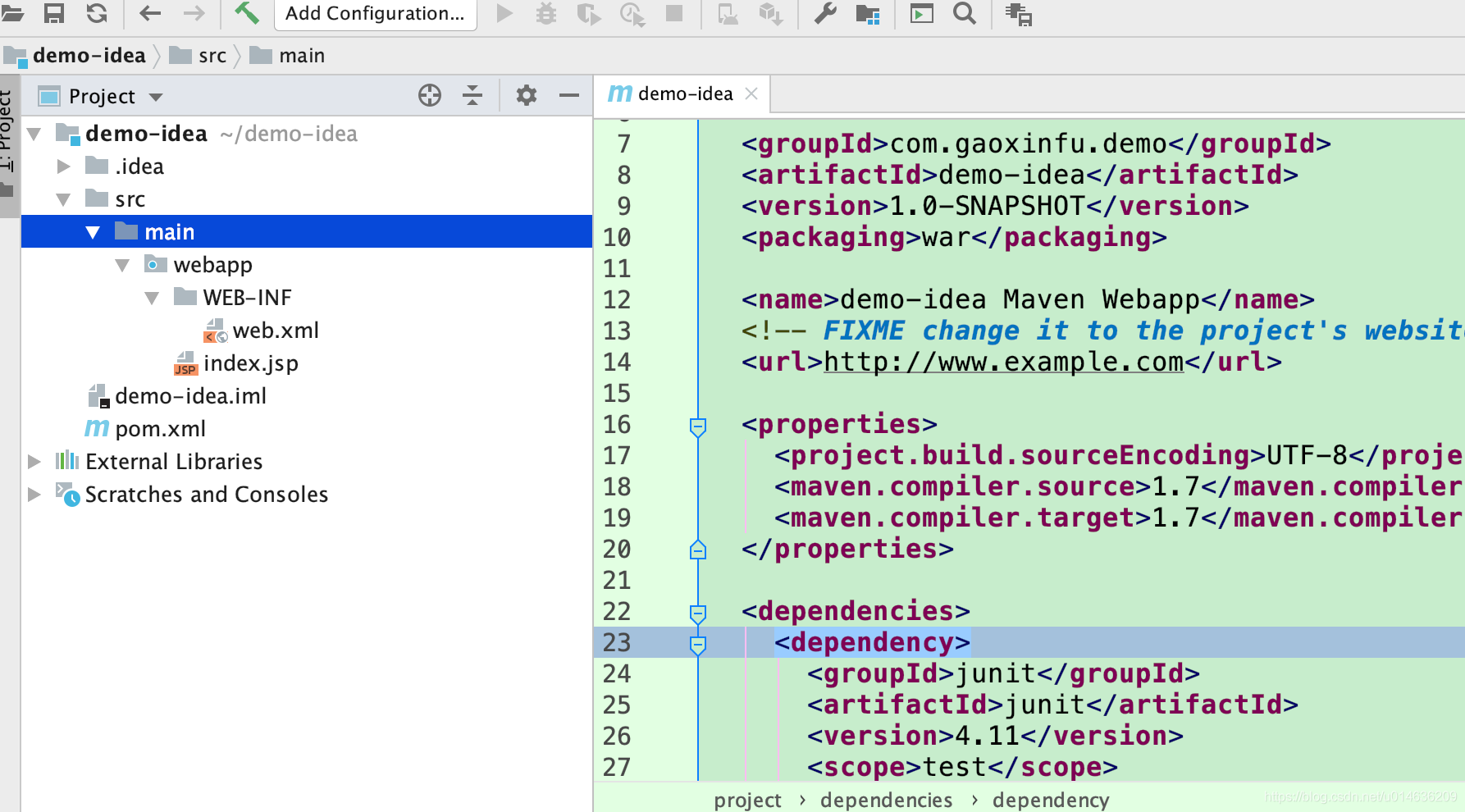Click 'project' in editor bottom breadcrumb
This screenshot has height=812, width=1465.
747,800
